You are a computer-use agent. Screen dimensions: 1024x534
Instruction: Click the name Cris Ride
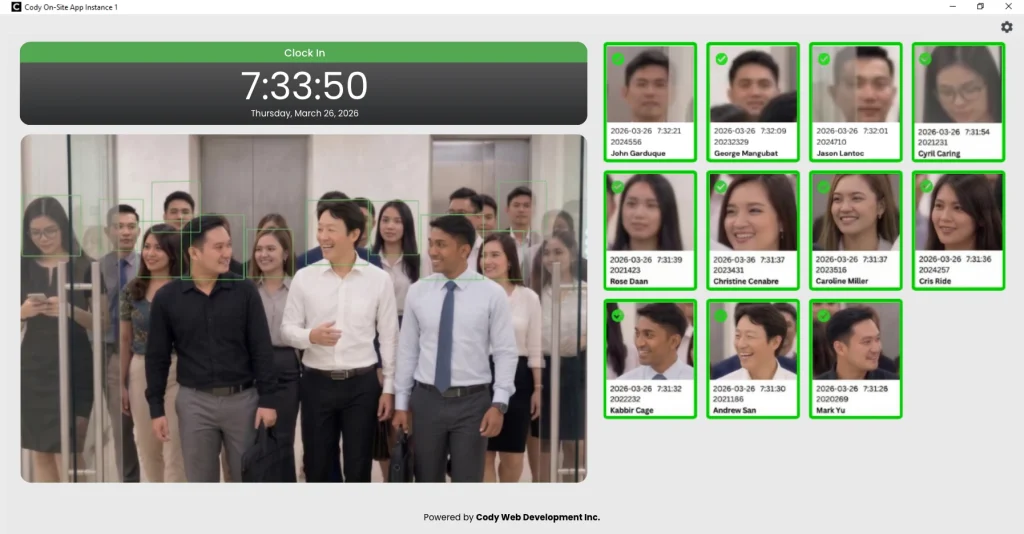coord(935,281)
